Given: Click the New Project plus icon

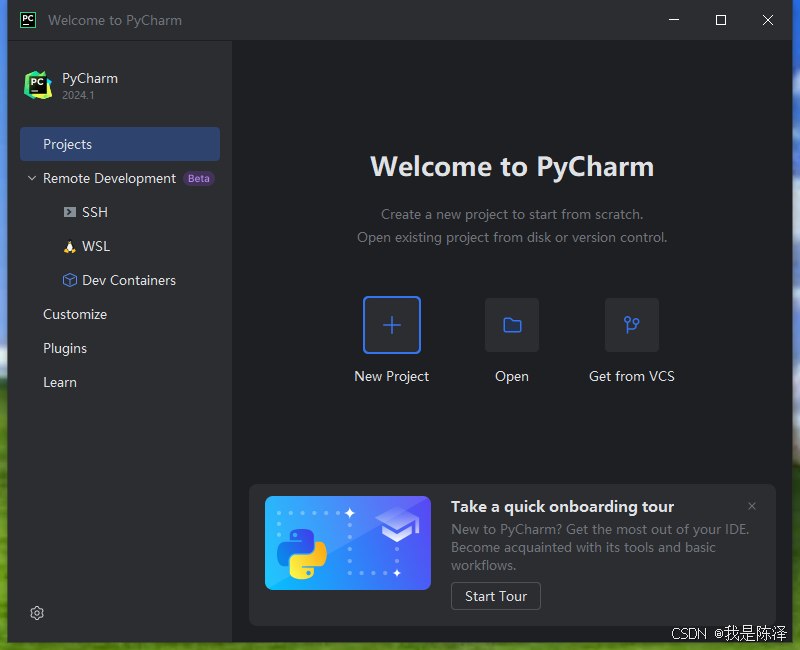Looking at the screenshot, I should tap(392, 325).
